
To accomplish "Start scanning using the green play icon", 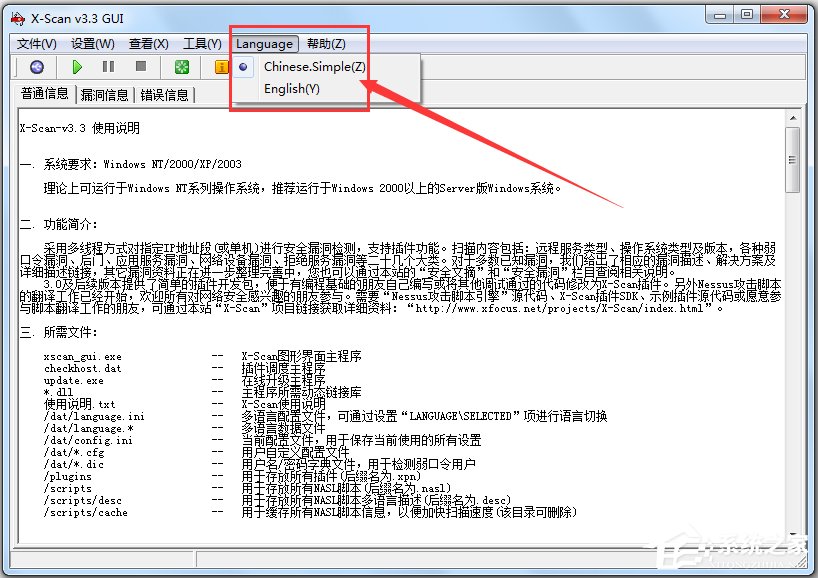I will (x=78, y=67).
